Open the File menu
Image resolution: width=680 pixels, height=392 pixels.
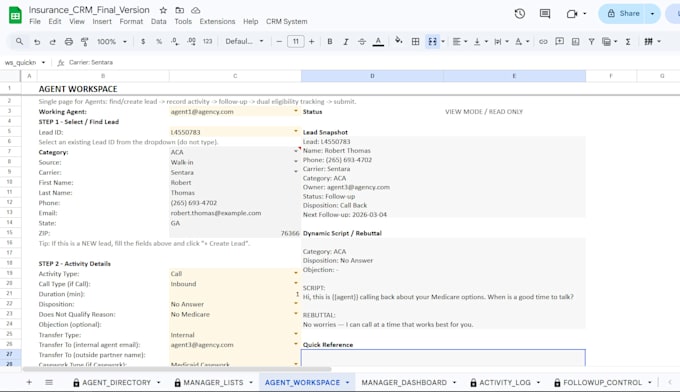pyautogui.click(x=35, y=21)
